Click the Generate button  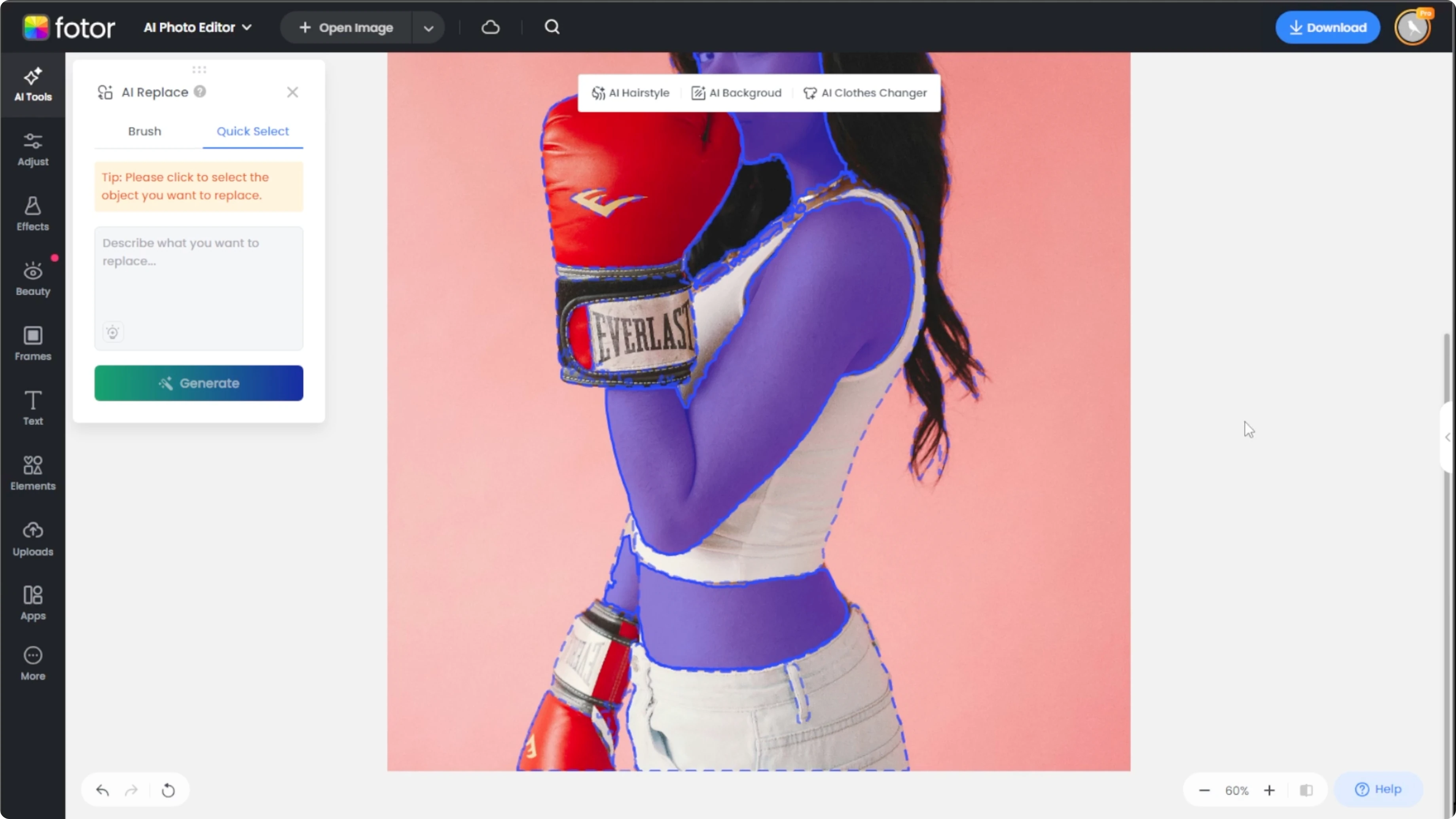pyautogui.click(x=199, y=383)
